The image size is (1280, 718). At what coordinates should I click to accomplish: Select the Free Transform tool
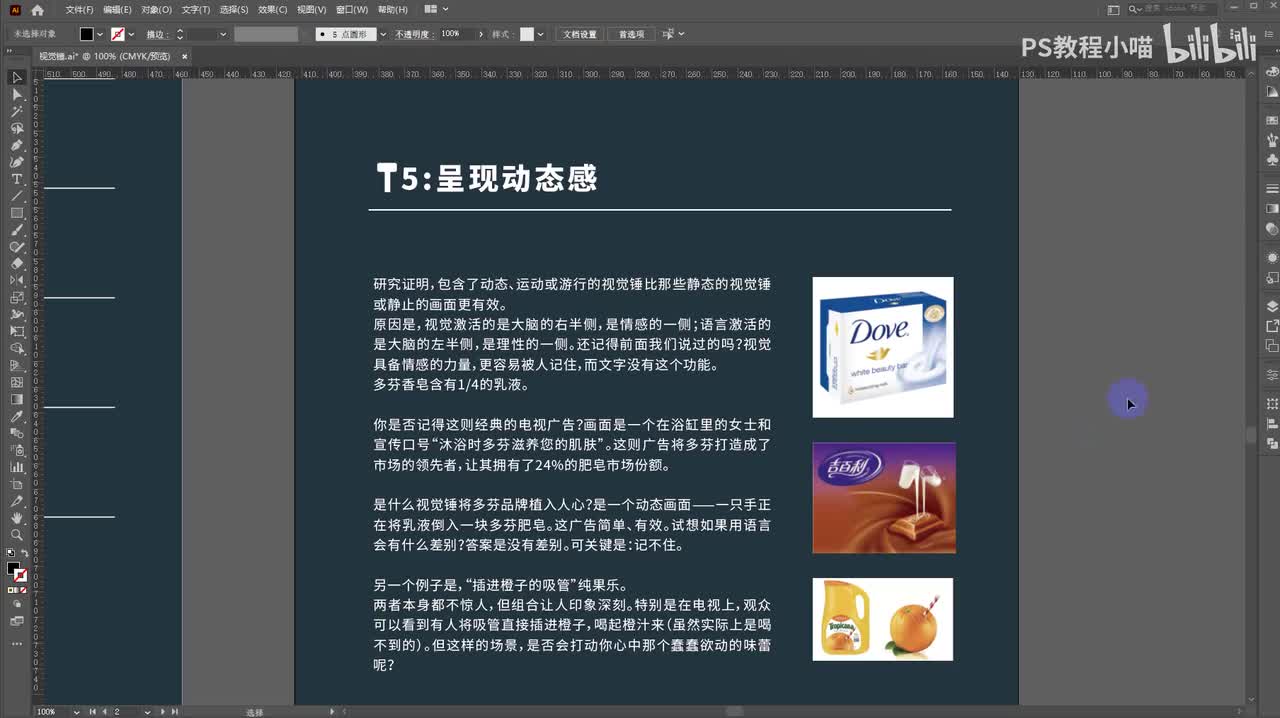[x=17, y=331]
